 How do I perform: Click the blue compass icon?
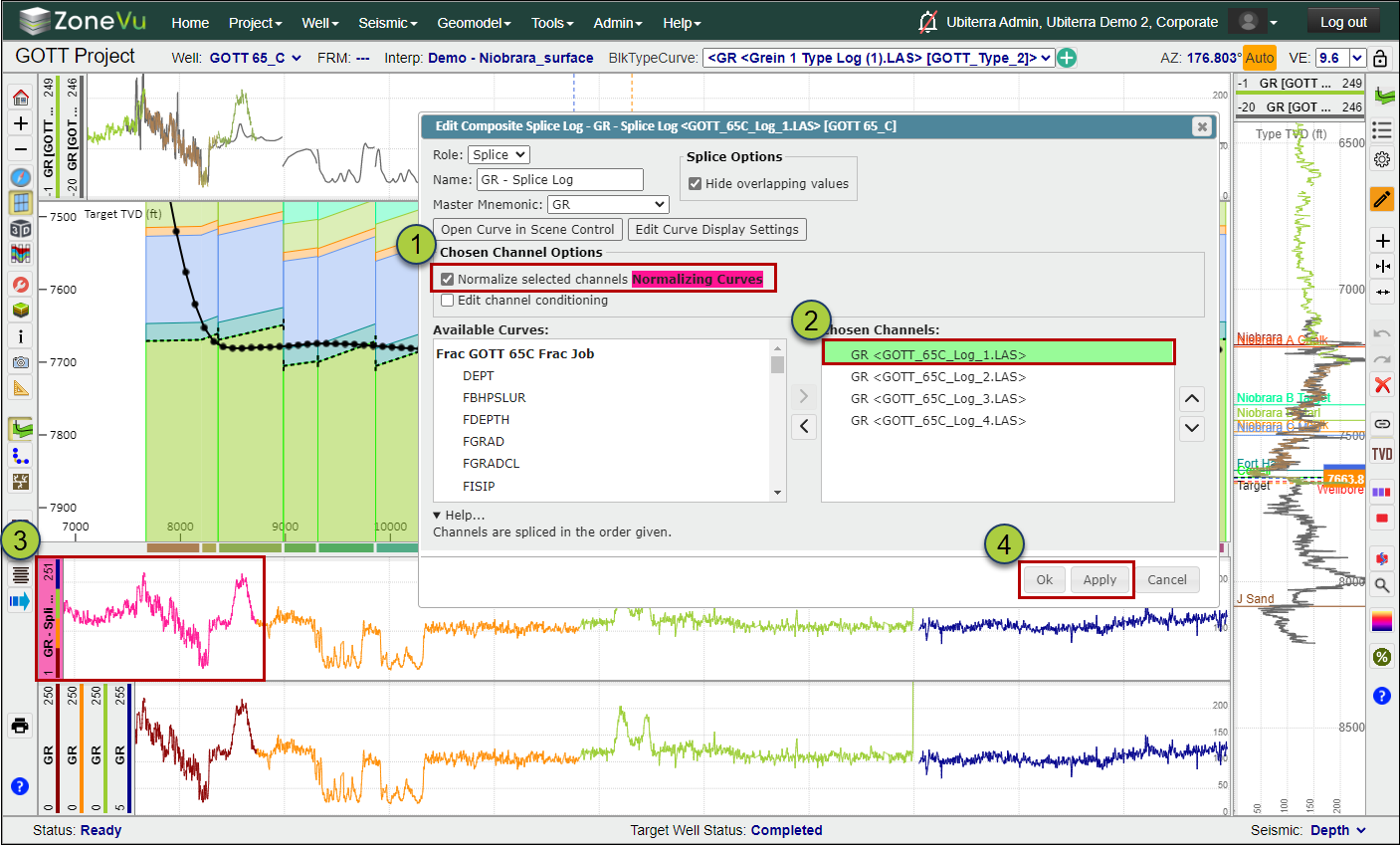(x=20, y=177)
